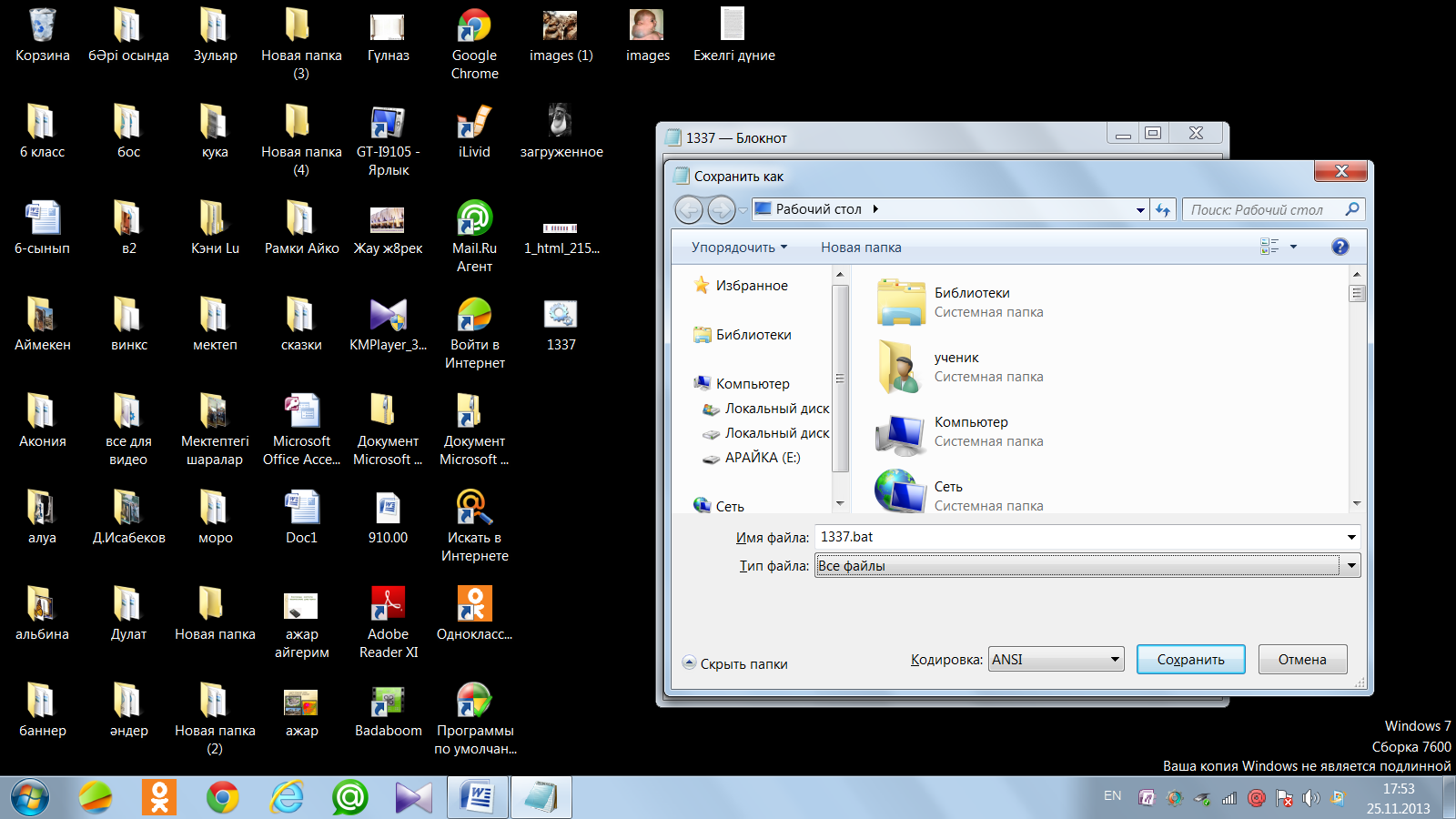Viewport: 1456px width, 819px height.
Task: Click Новая папка in the dialog toolbar
Action: coord(861,248)
